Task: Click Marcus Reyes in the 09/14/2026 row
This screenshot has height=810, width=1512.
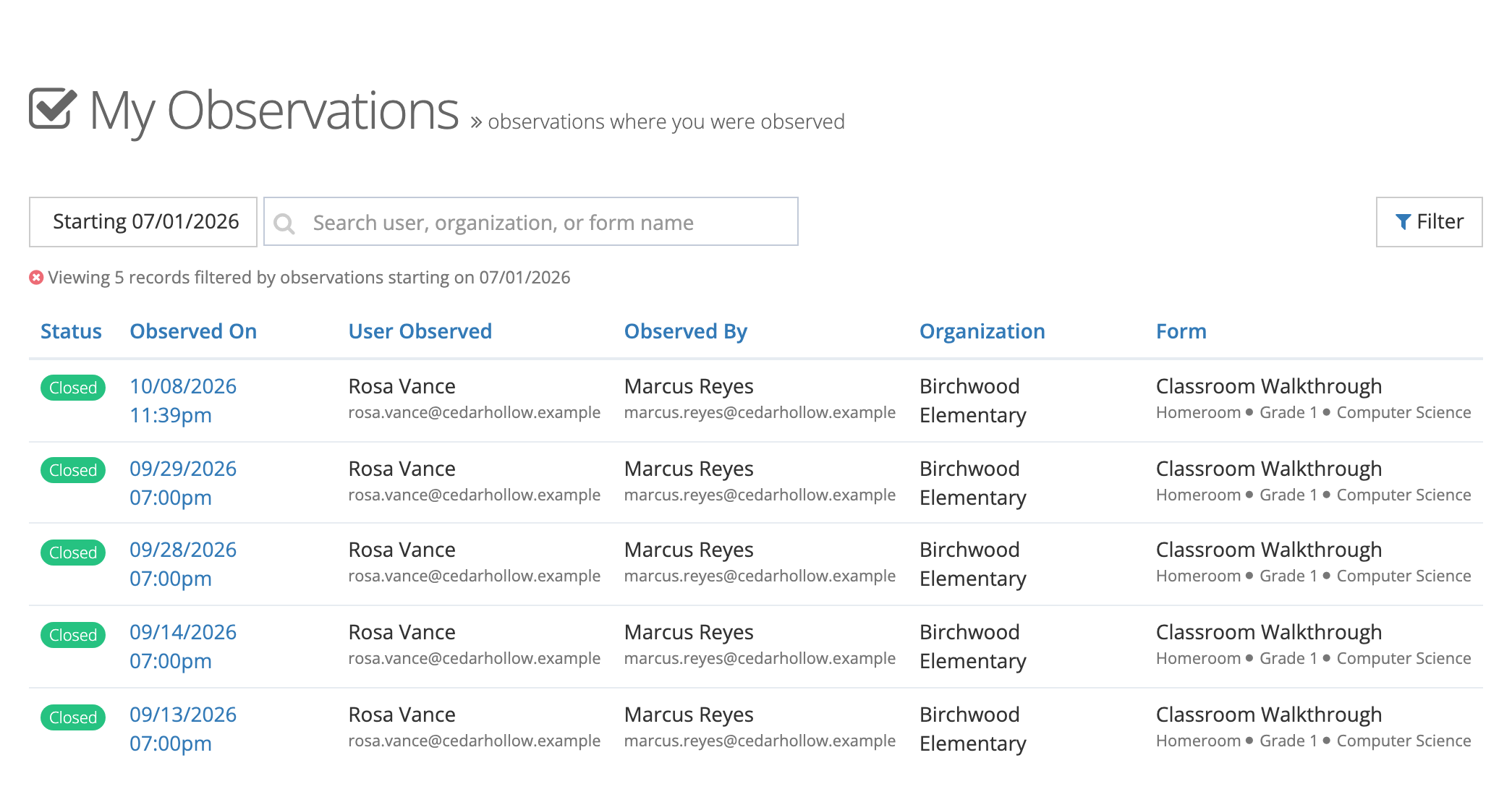Action: (x=689, y=632)
